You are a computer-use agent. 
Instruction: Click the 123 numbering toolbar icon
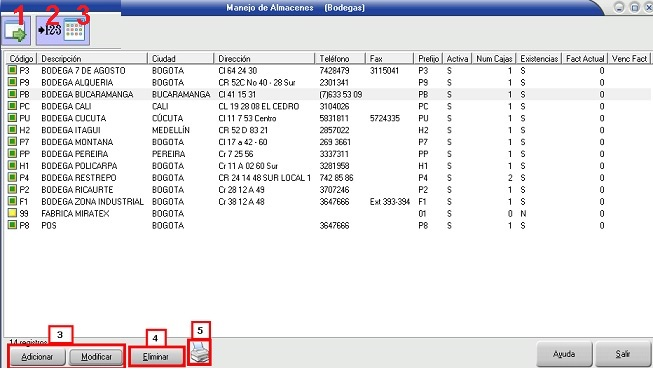[50, 30]
